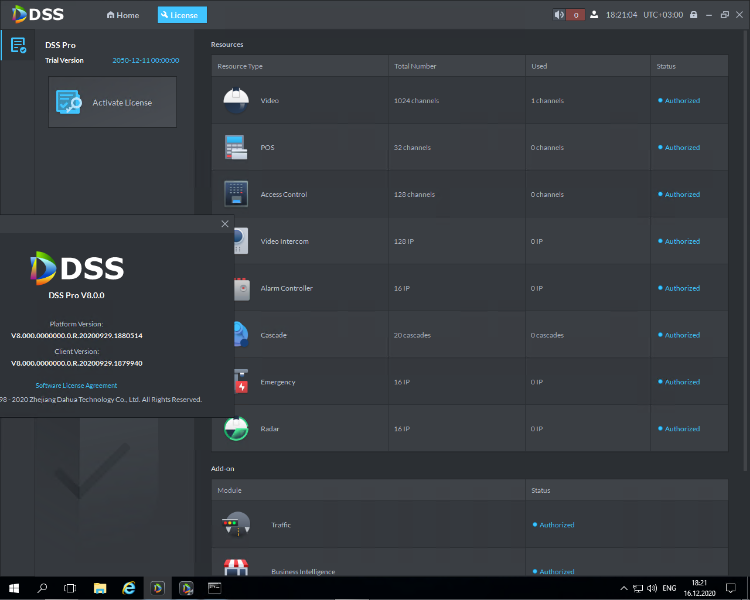The width and height of the screenshot is (750, 600).
Task: Open the red alarm counter badge
Action: click(x=575, y=15)
